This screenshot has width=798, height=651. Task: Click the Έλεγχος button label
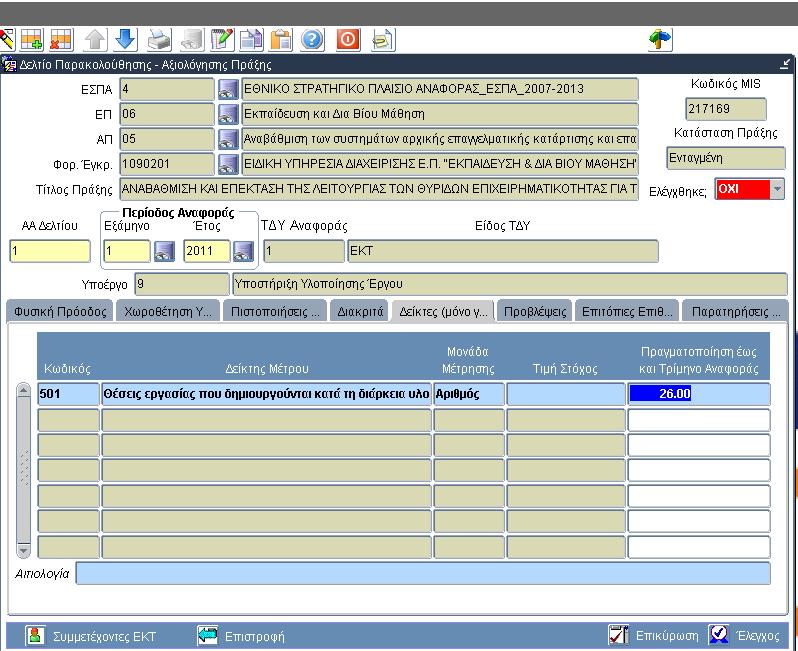tap(757, 636)
